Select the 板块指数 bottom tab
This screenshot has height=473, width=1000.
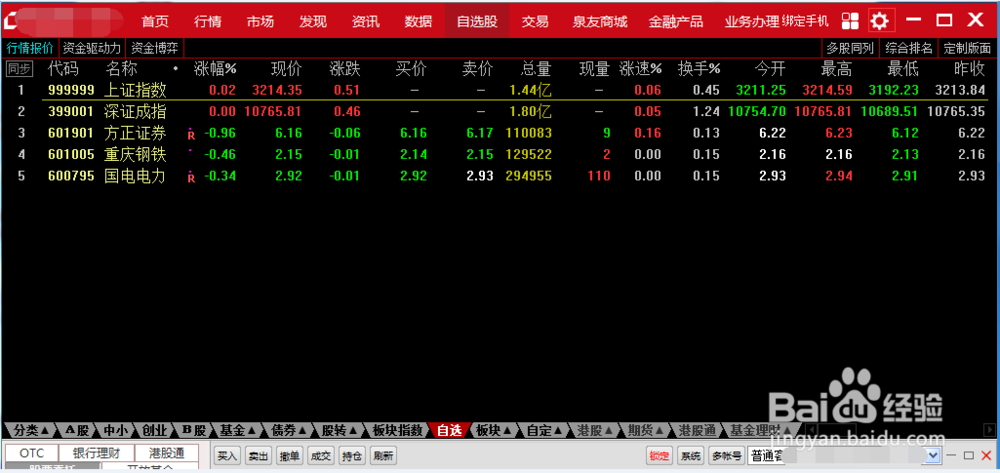[x=398, y=430]
